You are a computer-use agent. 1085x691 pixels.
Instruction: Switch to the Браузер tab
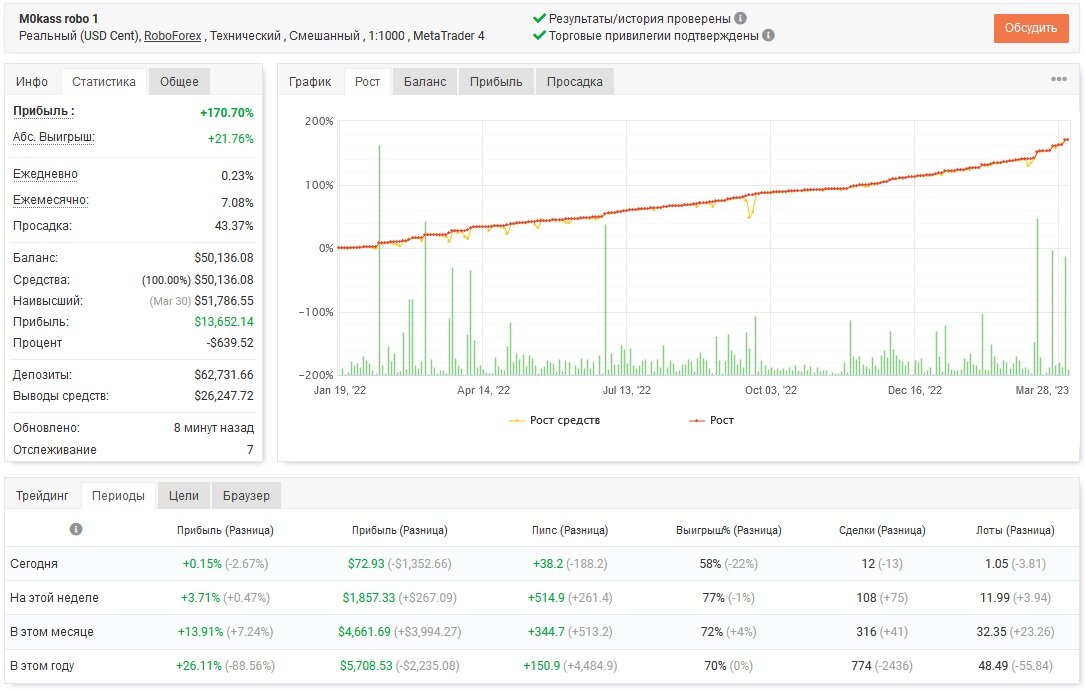246,496
